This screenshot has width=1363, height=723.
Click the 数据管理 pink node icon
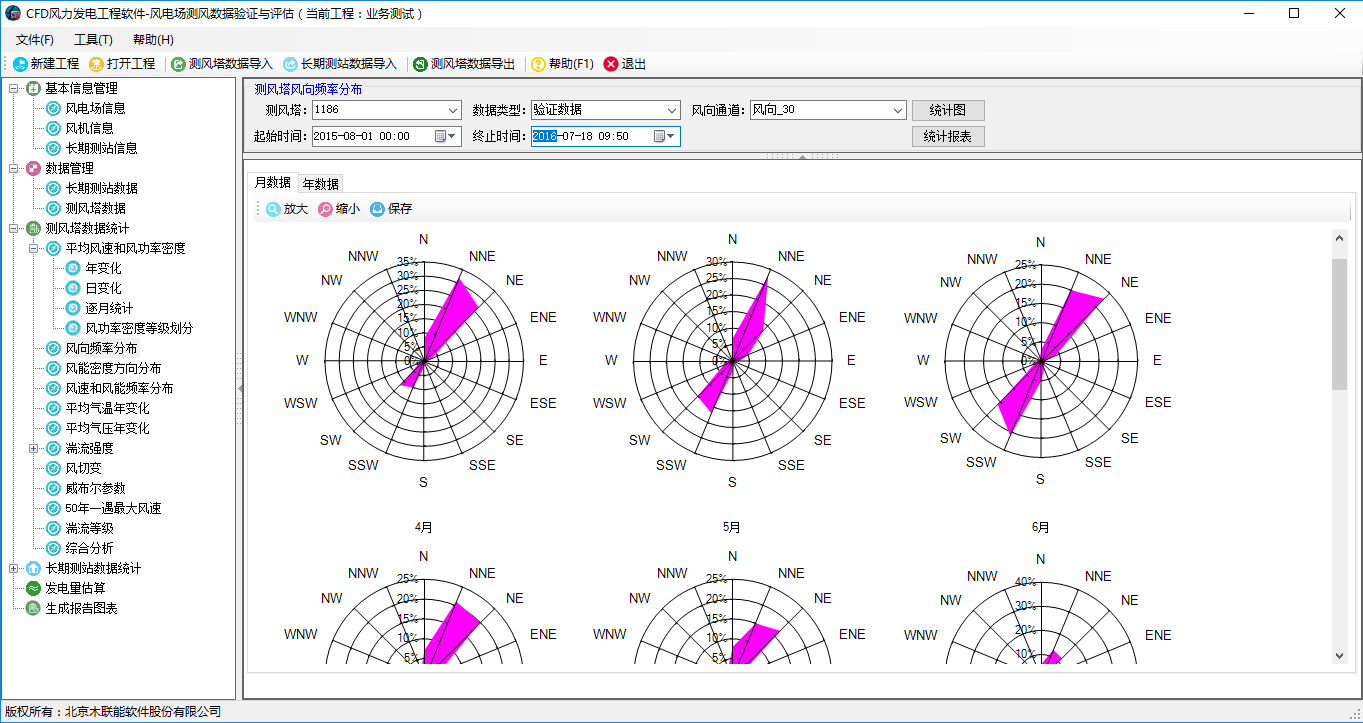click(x=33, y=168)
